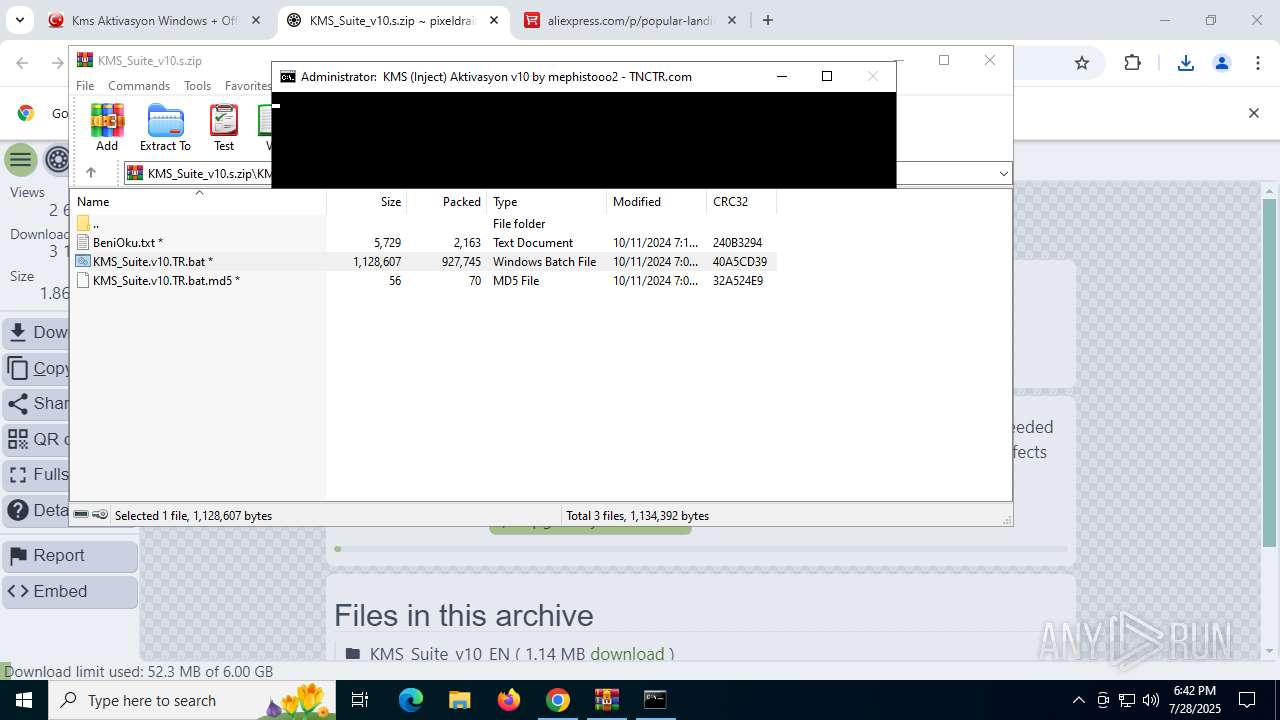Open Microsoft Edge from the taskbar
The width and height of the screenshot is (1280, 720).
pos(411,700)
